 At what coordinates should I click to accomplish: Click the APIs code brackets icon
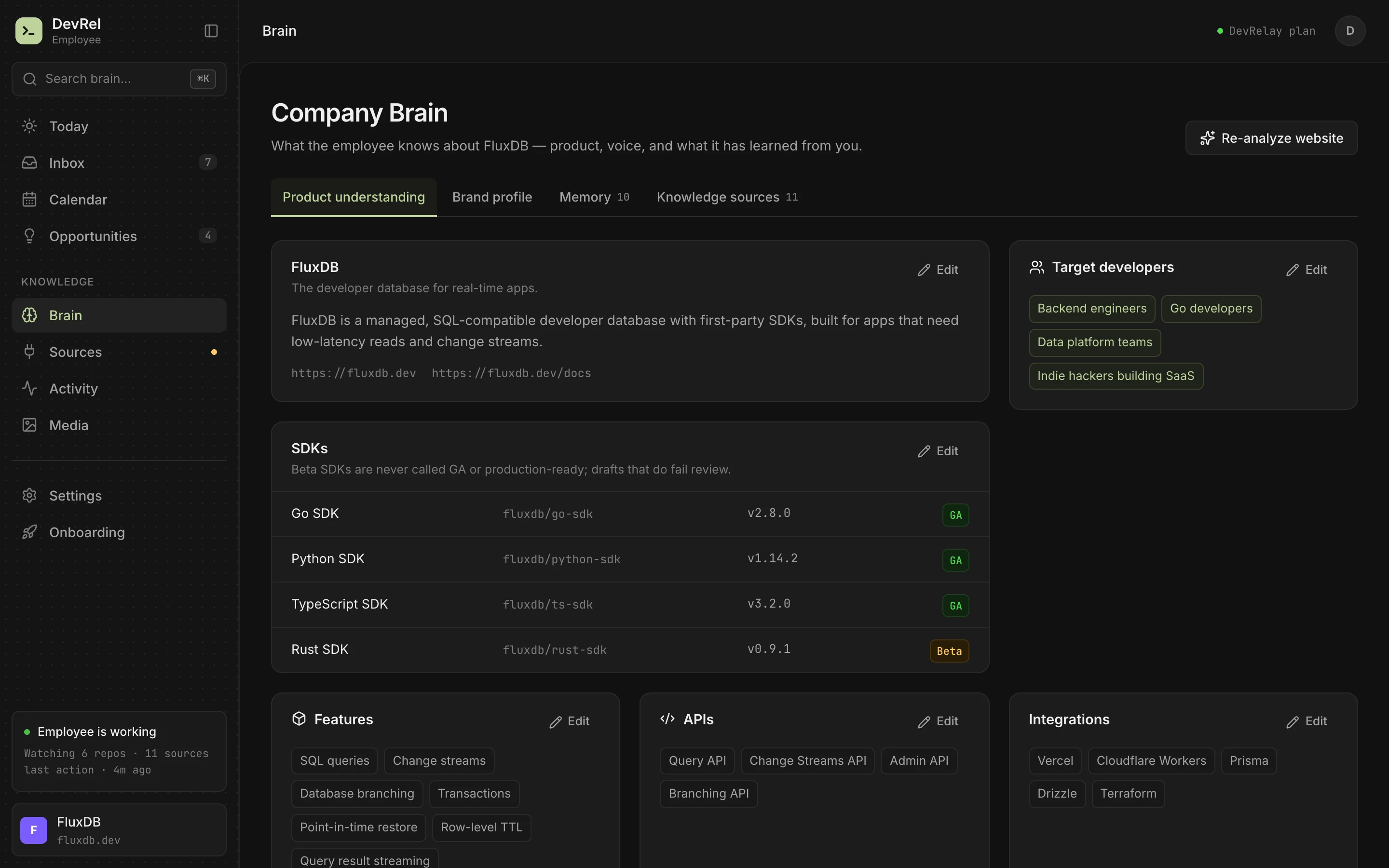tap(667, 719)
